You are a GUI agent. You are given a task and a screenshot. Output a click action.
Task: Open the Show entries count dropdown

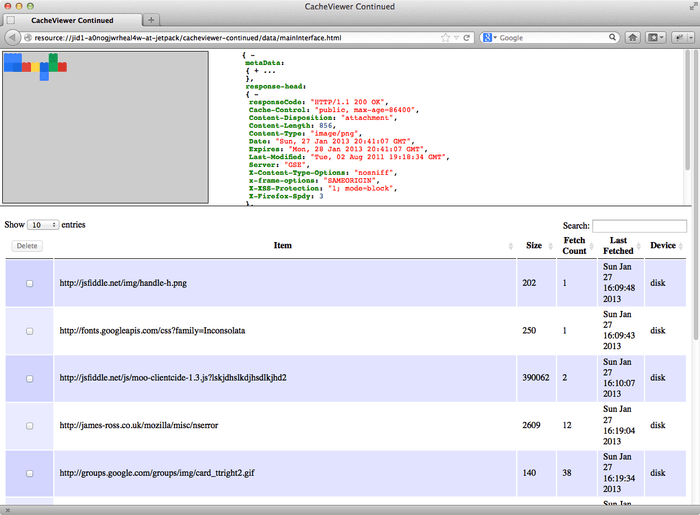(x=43, y=225)
